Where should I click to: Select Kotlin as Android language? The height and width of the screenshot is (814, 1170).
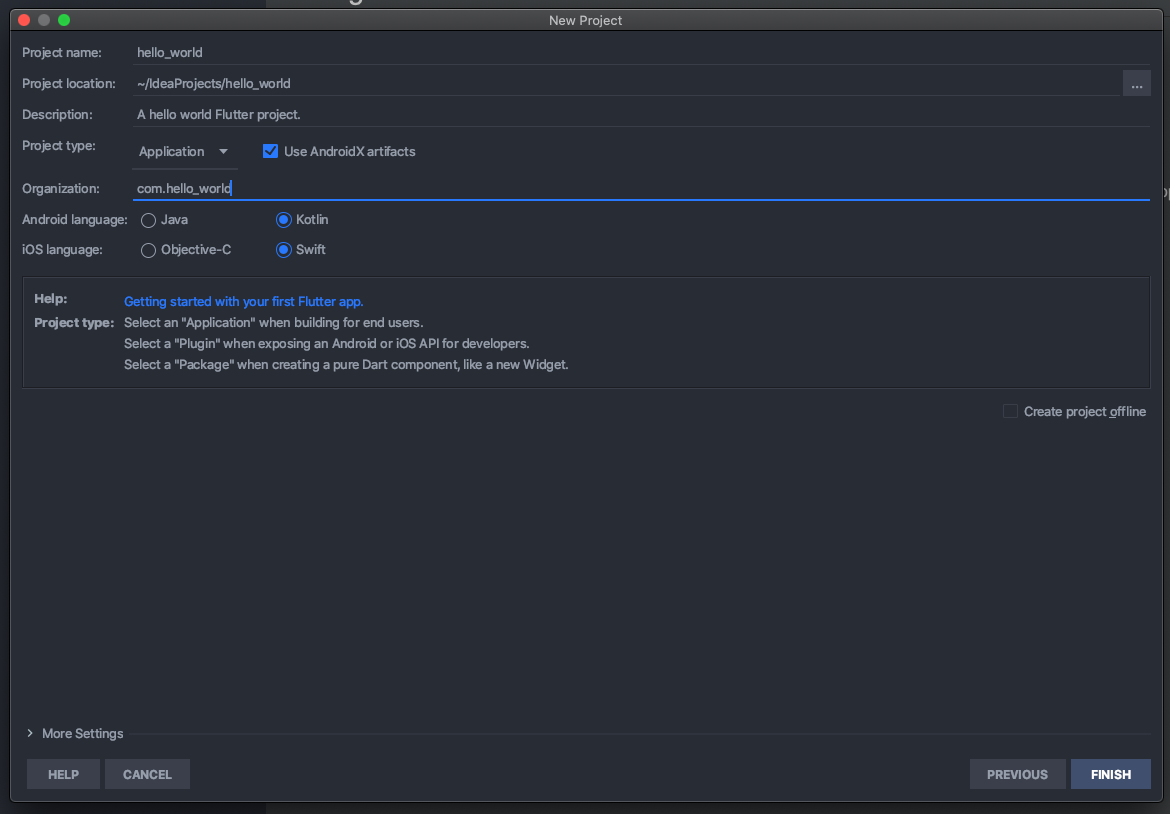point(284,220)
